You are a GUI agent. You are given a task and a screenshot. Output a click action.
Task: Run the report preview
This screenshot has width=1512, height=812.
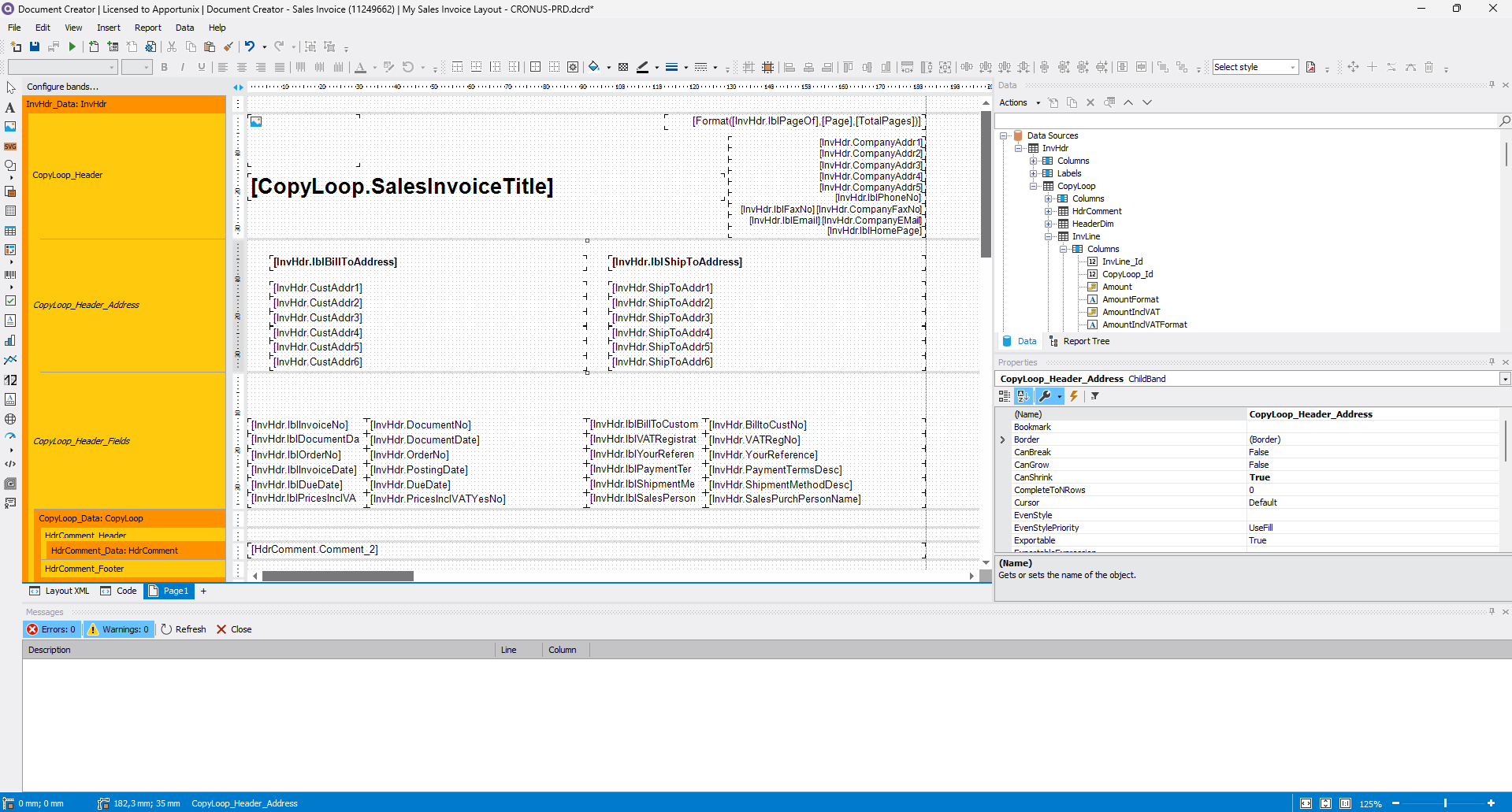pyautogui.click(x=72, y=46)
